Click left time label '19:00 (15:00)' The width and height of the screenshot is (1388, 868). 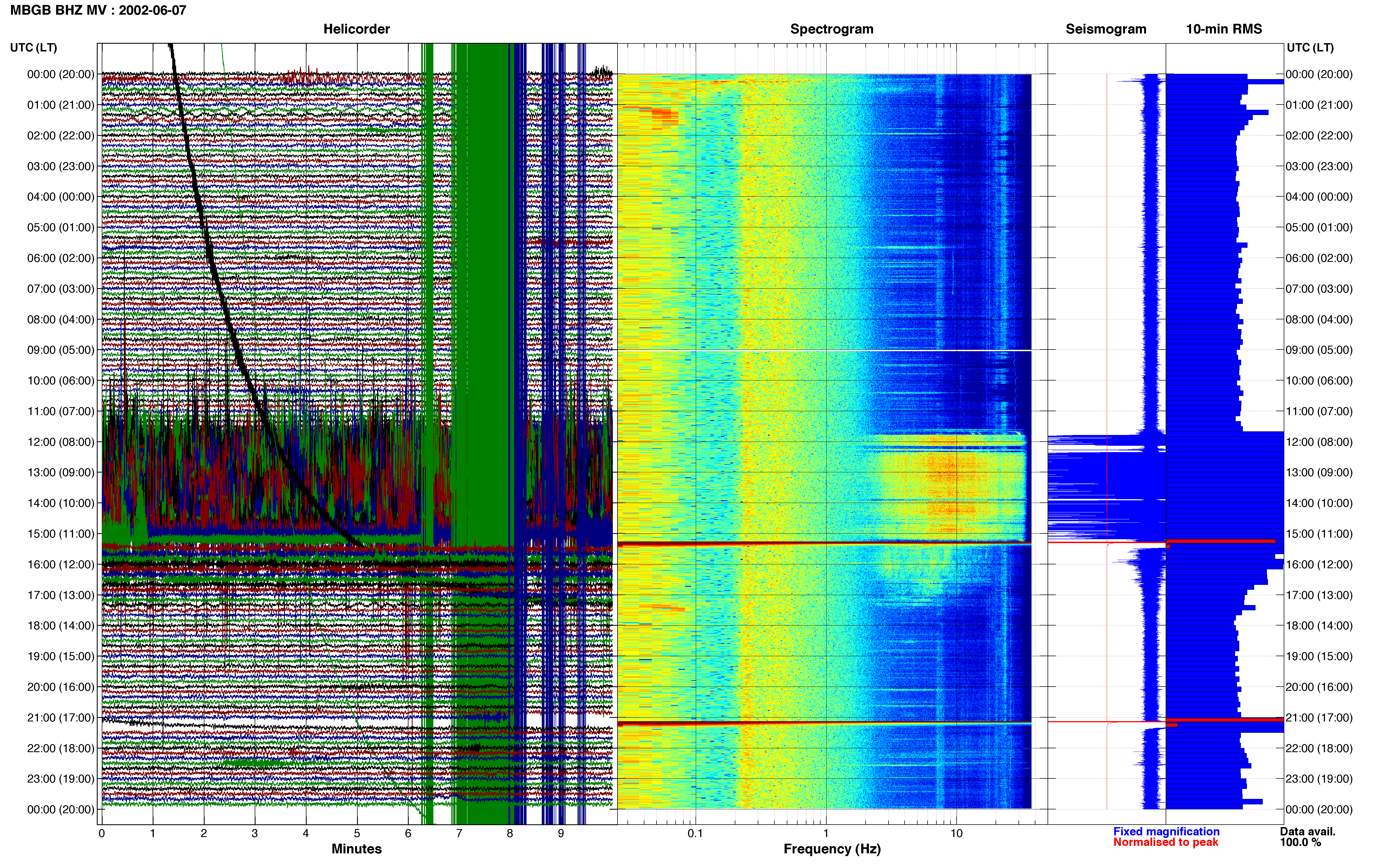point(61,656)
